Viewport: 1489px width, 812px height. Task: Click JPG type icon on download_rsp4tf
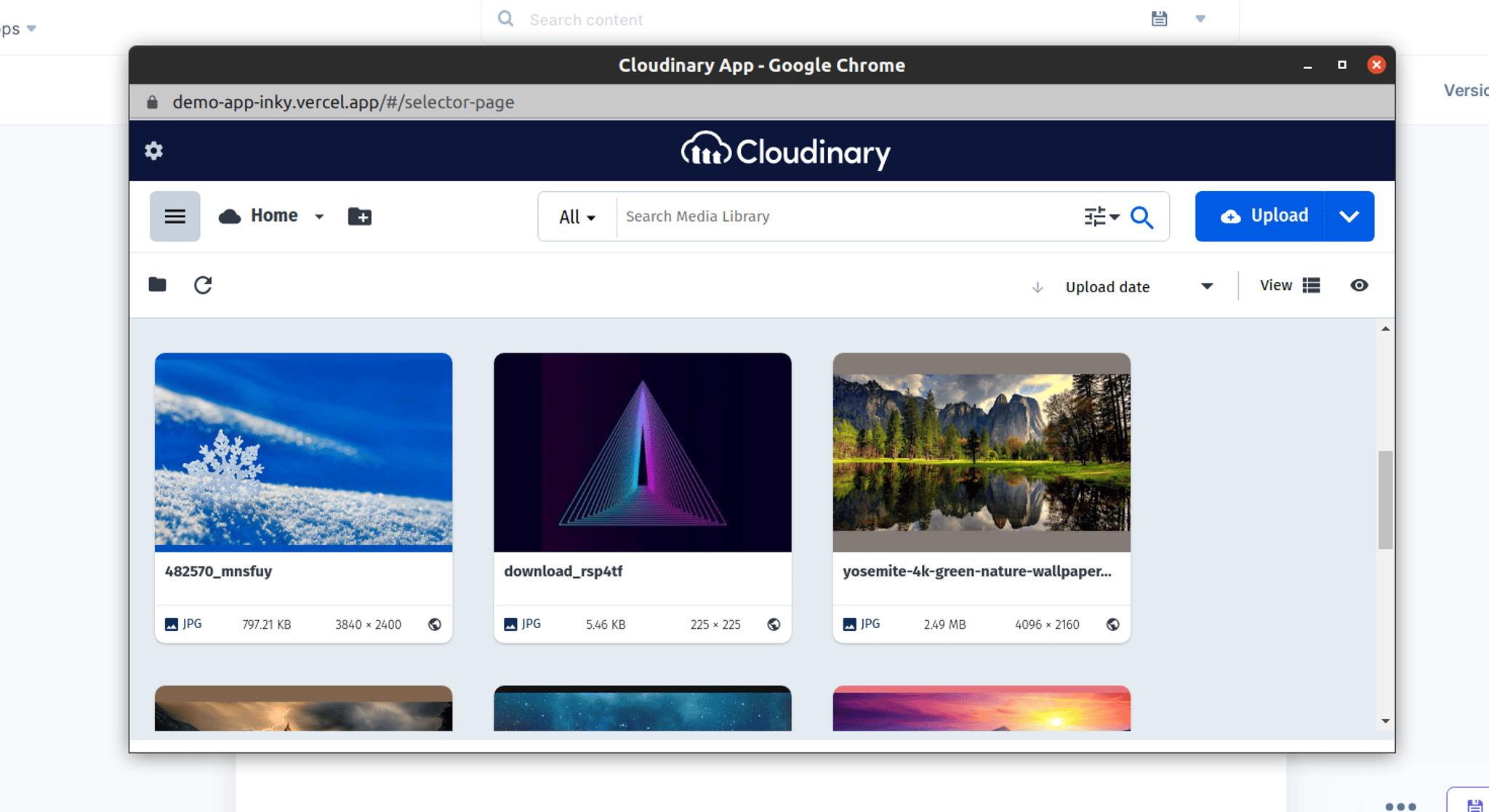510,624
